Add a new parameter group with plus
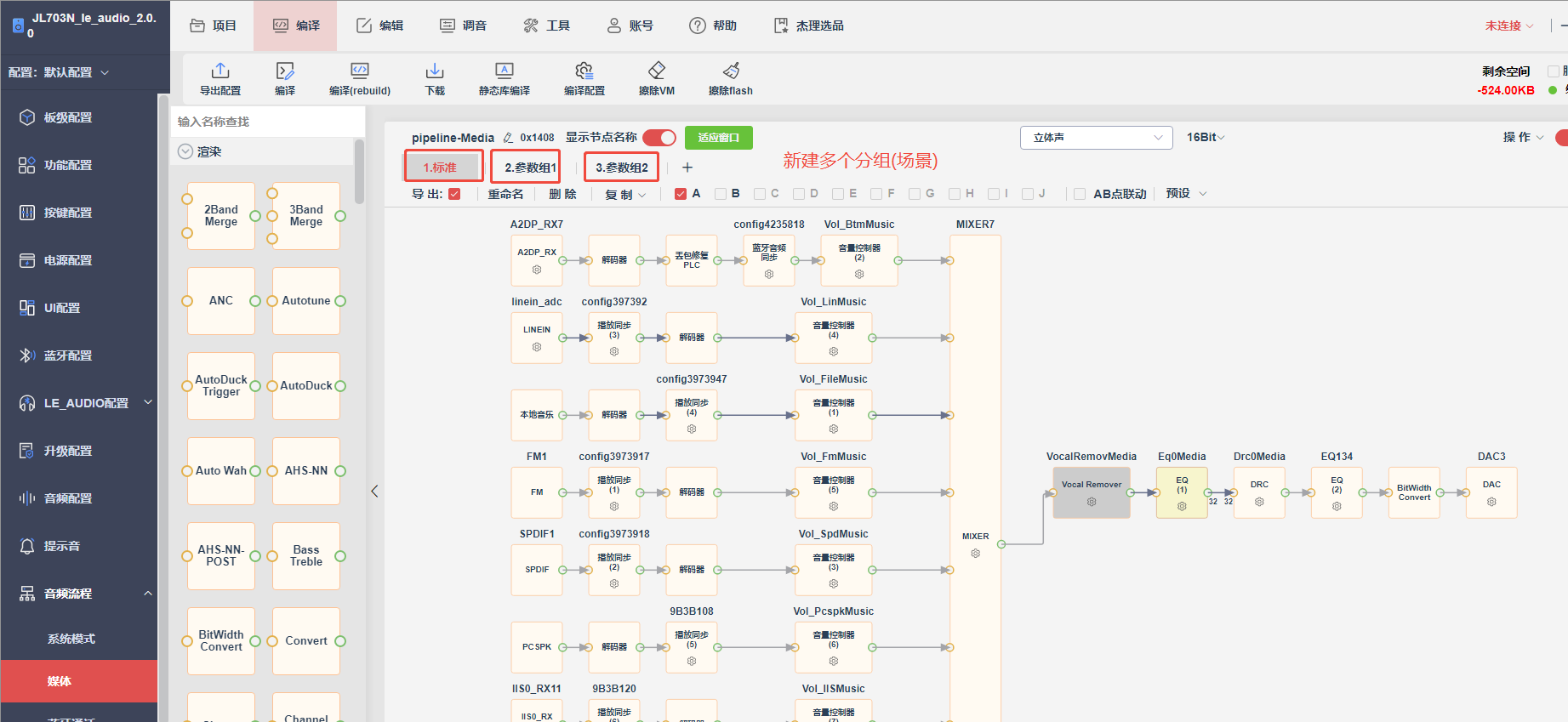This screenshot has height=722, width=1568. coord(687,168)
